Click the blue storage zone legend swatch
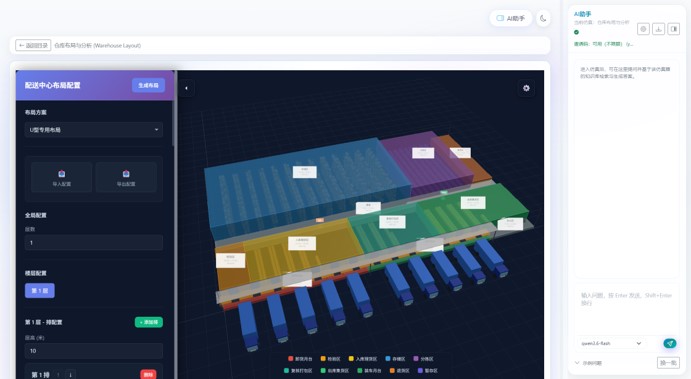The height and width of the screenshot is (379, 691). pyautogui.click(x=388, y=359)
